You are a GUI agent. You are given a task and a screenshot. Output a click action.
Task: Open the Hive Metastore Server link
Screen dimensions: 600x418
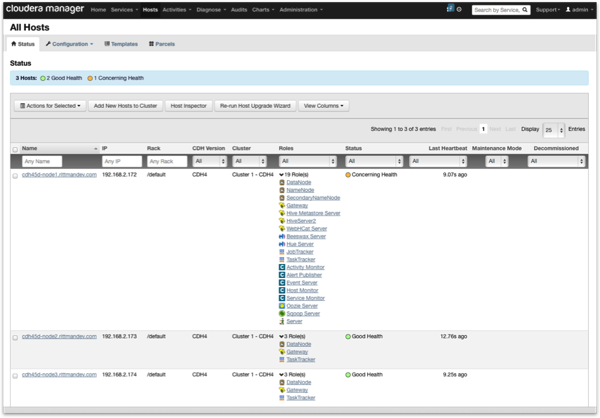point(313,213)
